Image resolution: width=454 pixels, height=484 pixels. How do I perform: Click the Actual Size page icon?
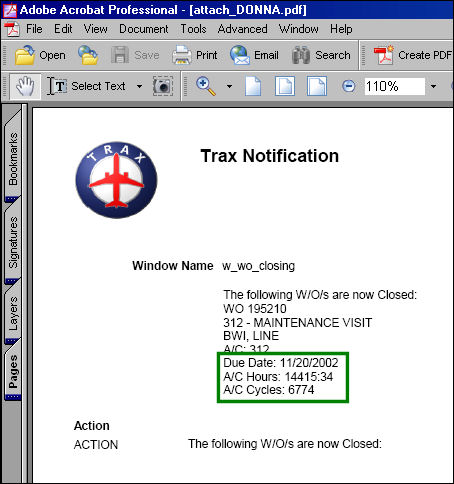(x=253, y=86)
